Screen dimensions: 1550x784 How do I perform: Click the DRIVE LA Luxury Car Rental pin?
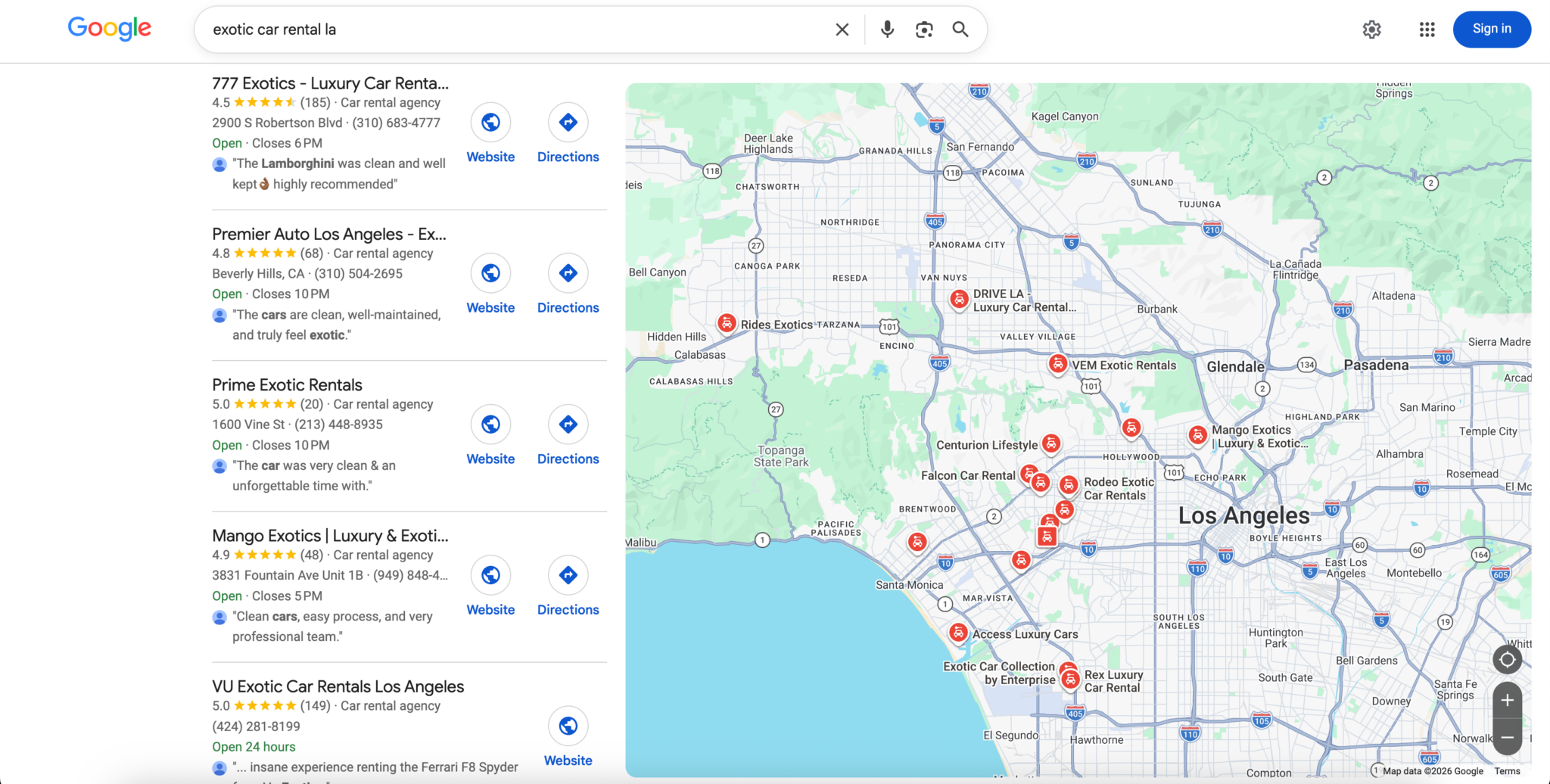pyautogui.click(x=959, y=299)
